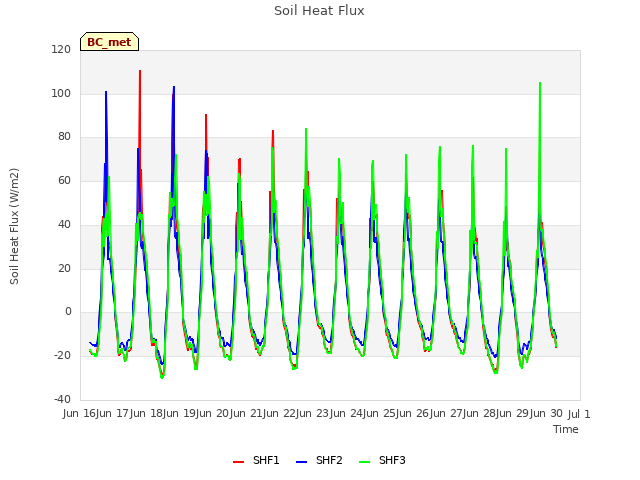The width and height of the screenshot is (640, 480).
Task: Click the -20 y-axis tick label
Action: (62, 356)
